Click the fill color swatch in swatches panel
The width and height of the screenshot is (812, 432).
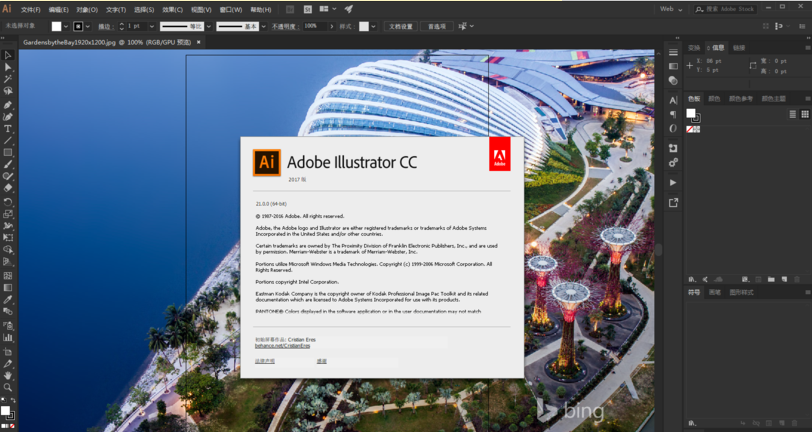(x=691, y=113)
